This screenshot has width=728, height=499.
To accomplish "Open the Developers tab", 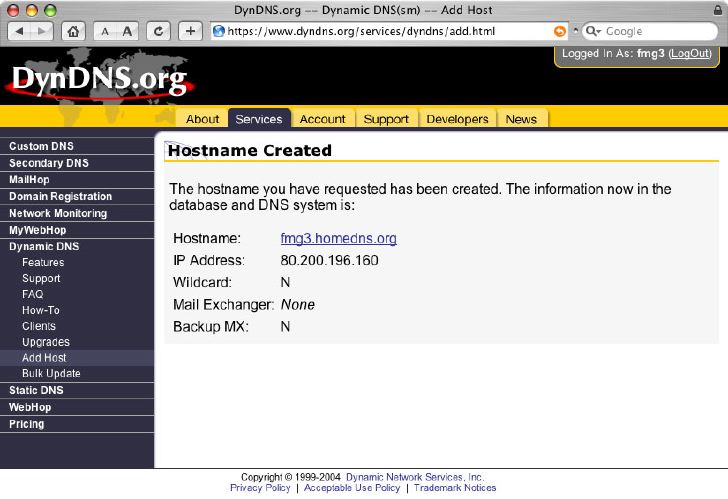I will (457, 119).
